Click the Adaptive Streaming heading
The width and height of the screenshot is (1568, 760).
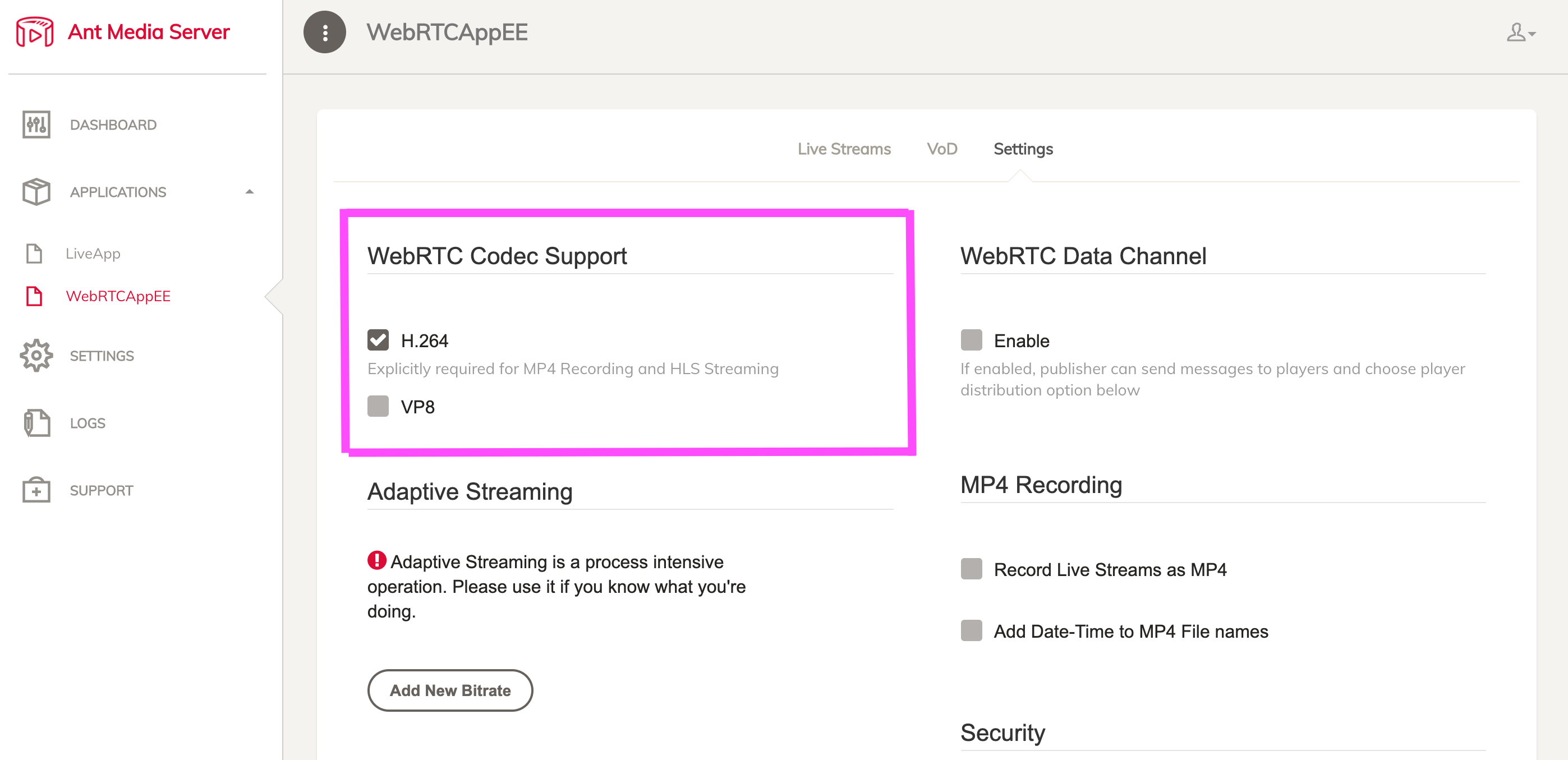pos(470,492)
